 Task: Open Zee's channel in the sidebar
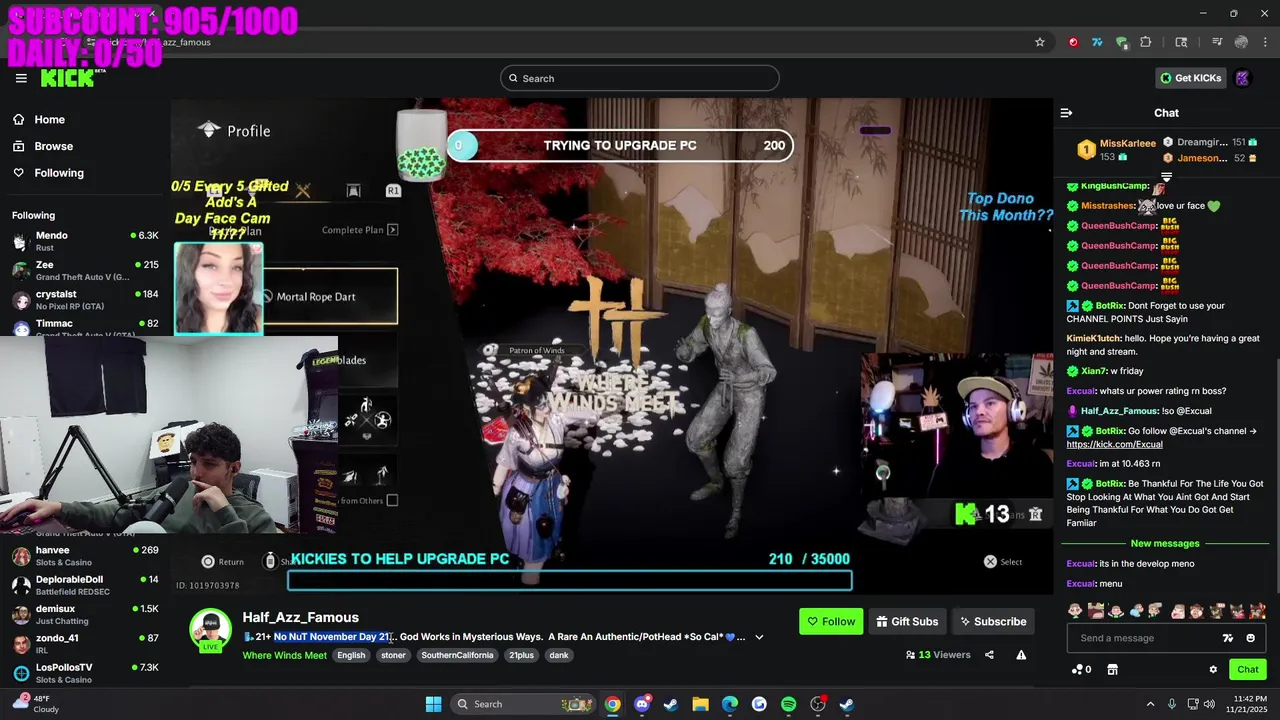(x=85, y=270)
